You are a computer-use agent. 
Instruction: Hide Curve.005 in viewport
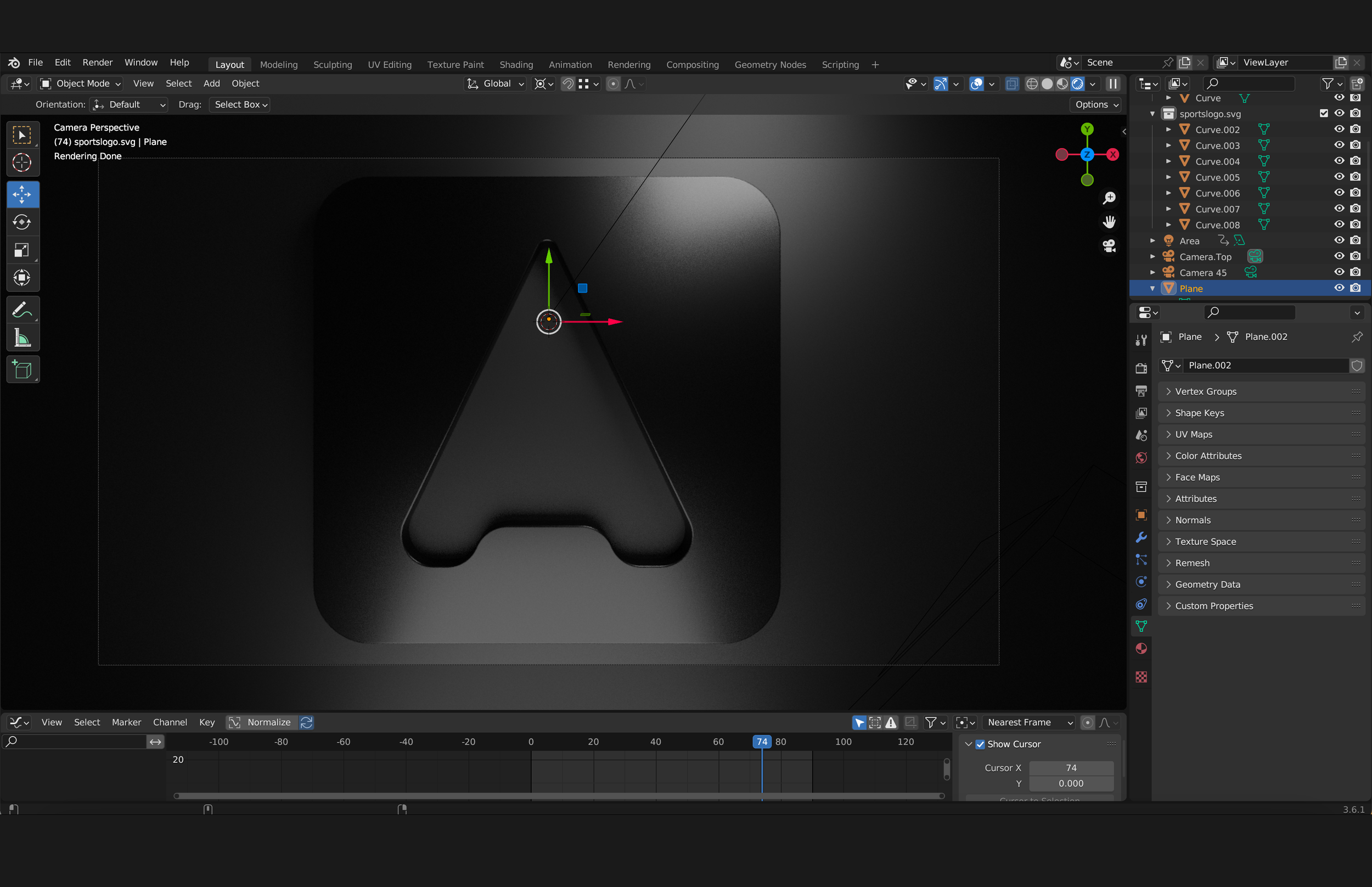click(1339, 177)
